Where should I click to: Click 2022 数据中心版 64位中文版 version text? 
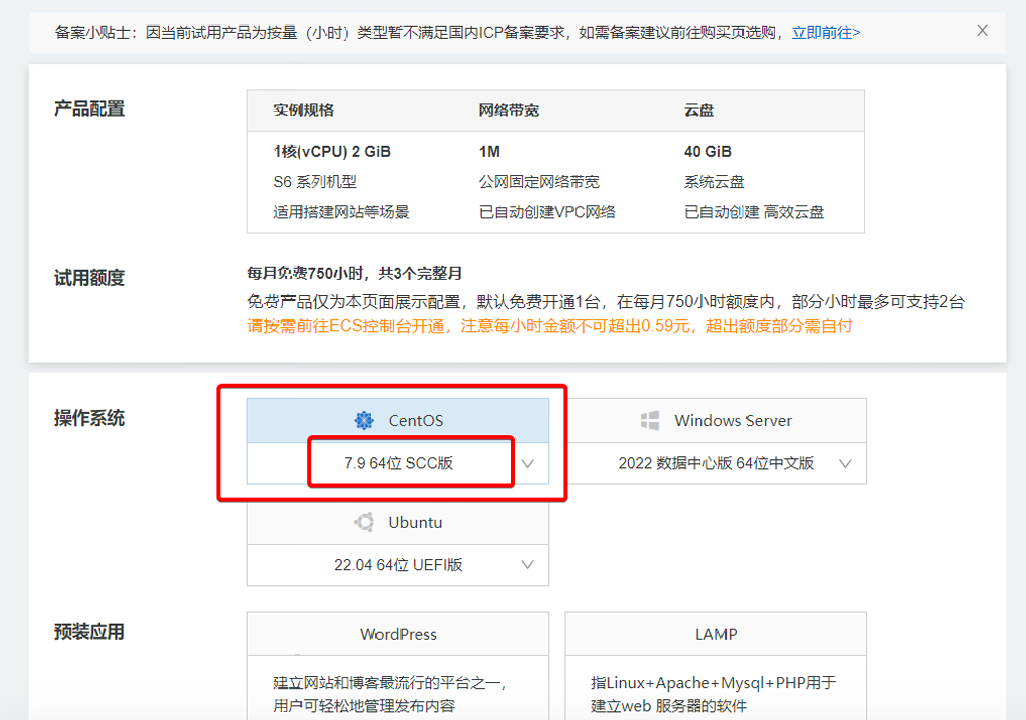716,463
